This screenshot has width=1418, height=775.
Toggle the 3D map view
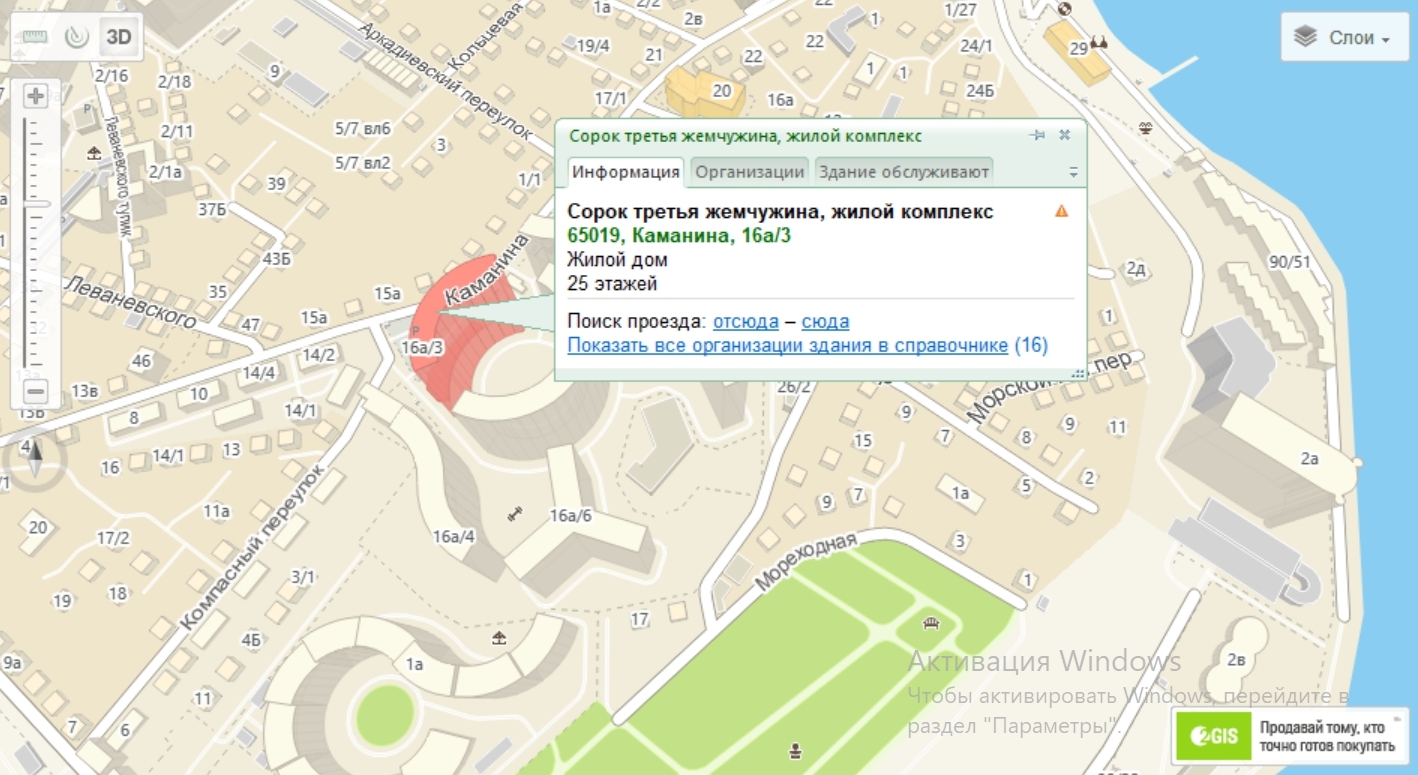tap(119, 37)
